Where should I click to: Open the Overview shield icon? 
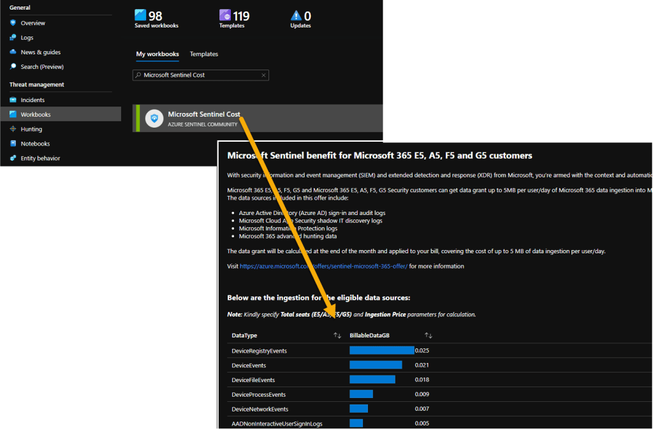(13, 23)
